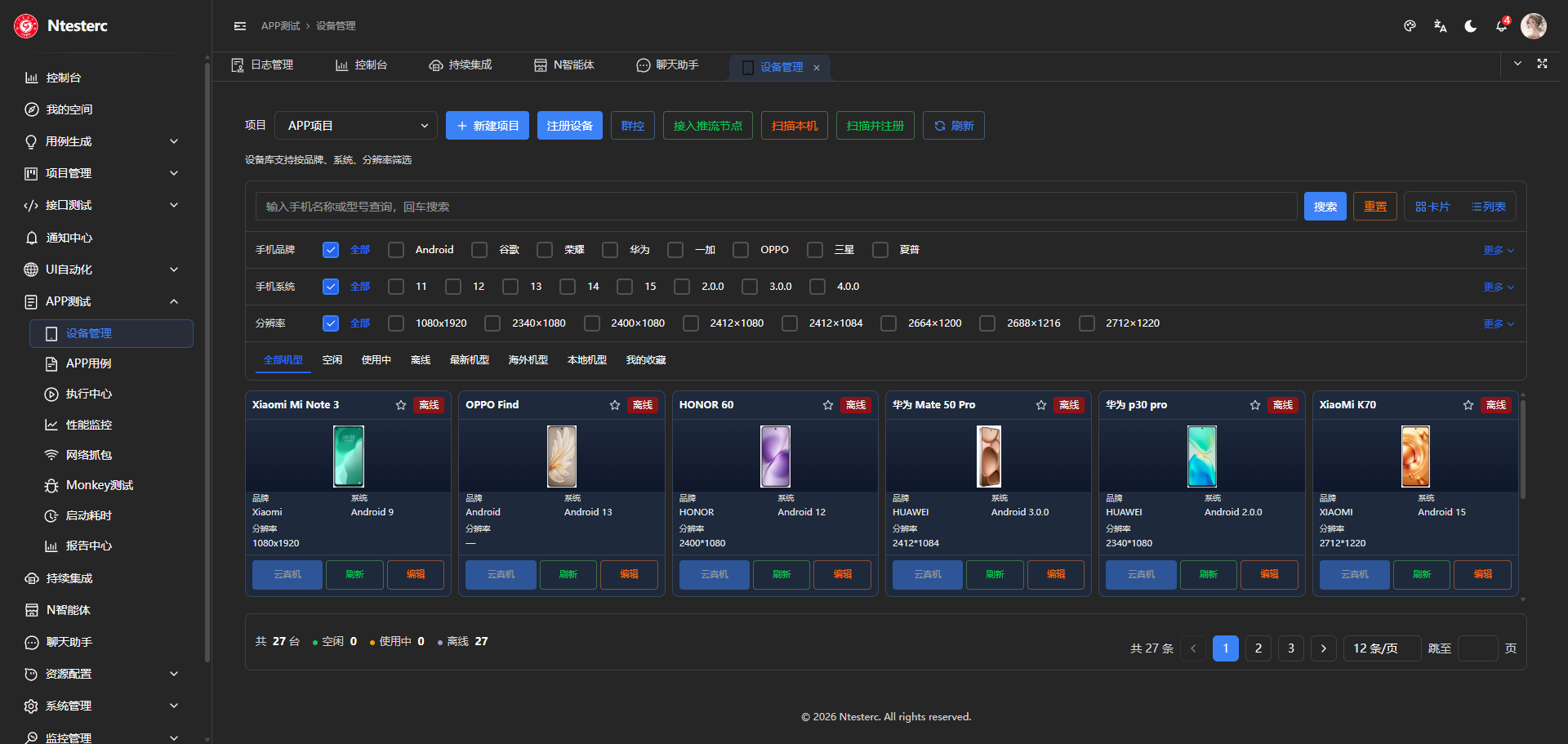The image size is (1568, 744).
Task: Open the user avatar menu
Action: click(x=1534, y=26)
